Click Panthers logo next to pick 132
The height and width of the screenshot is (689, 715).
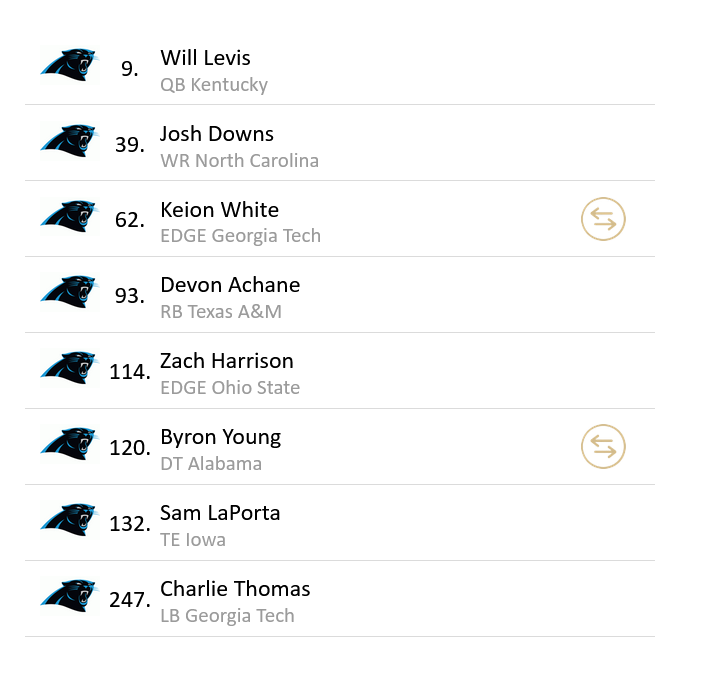tap(69, 522)
